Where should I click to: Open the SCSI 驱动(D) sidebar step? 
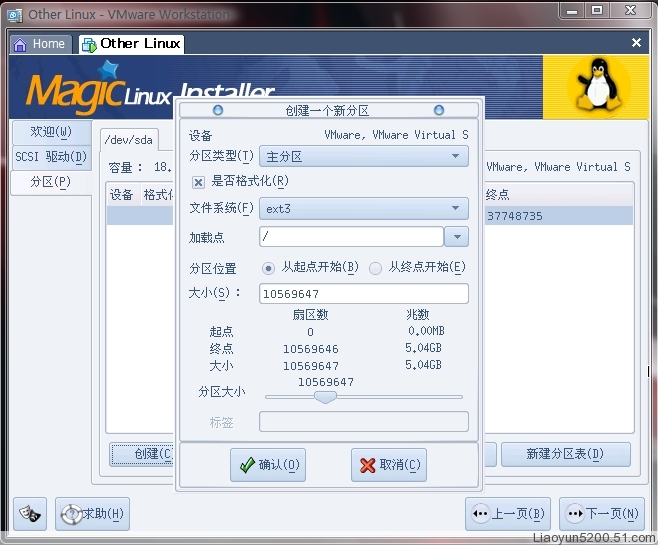coord(52,157)
